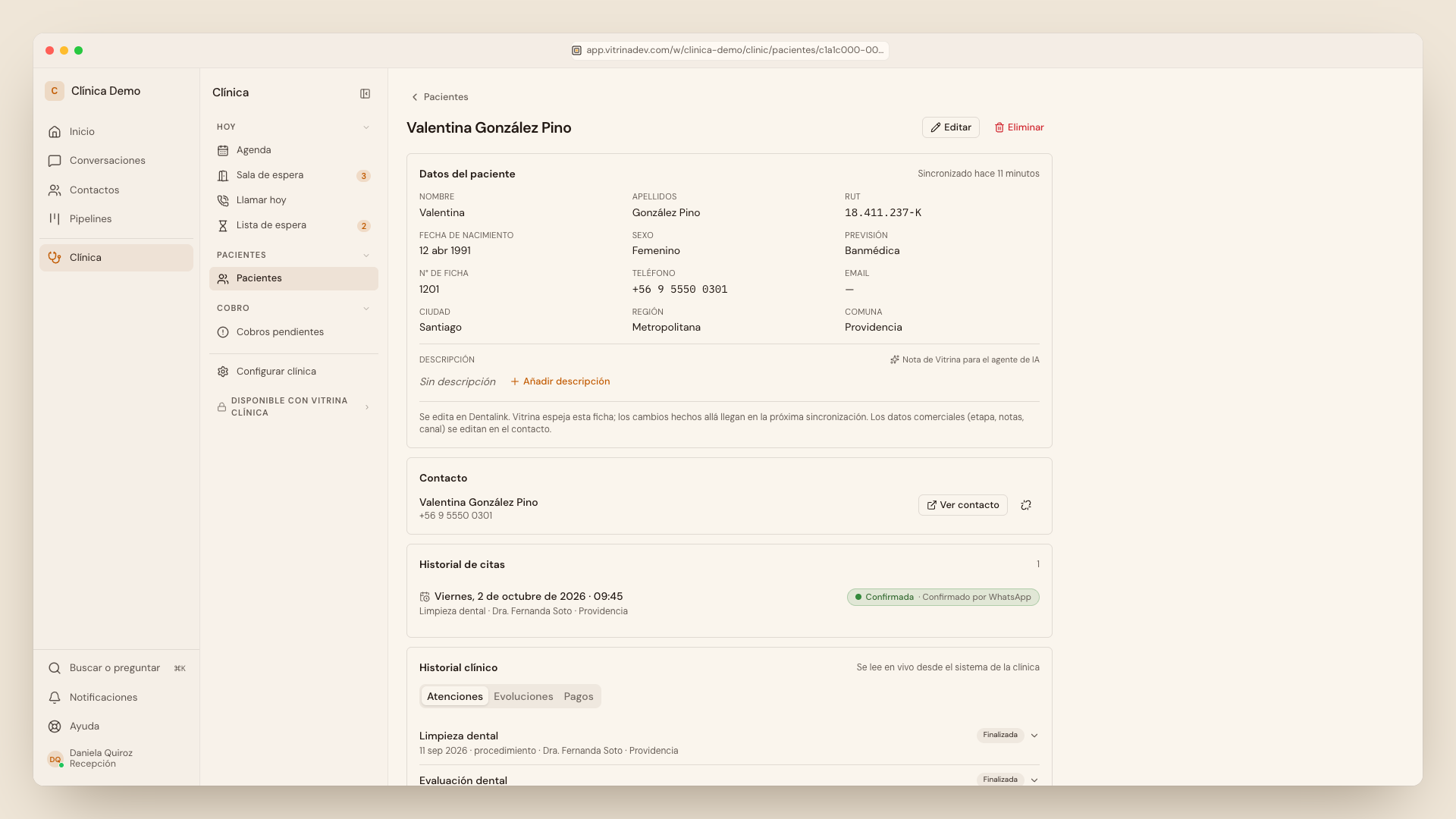Screen dimensions: 1456x819
Task: Click the Inicio home icon
Action: point(55,132)
